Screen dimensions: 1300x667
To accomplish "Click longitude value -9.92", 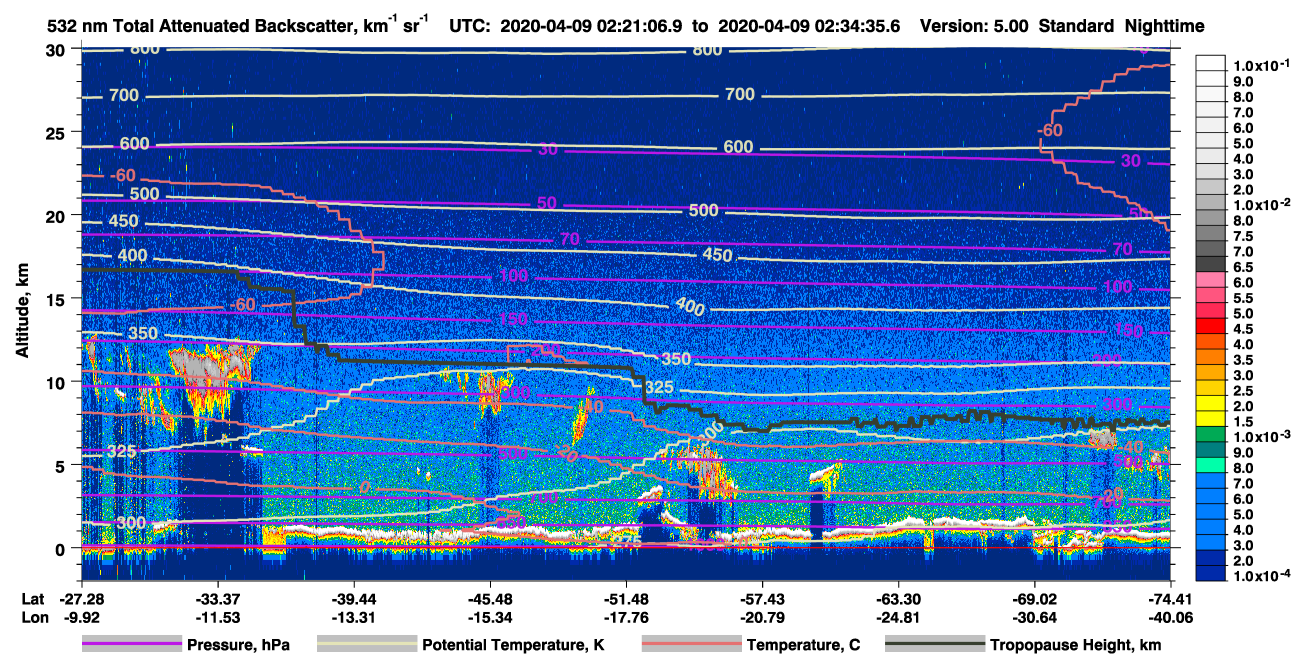I will (81, 617).
